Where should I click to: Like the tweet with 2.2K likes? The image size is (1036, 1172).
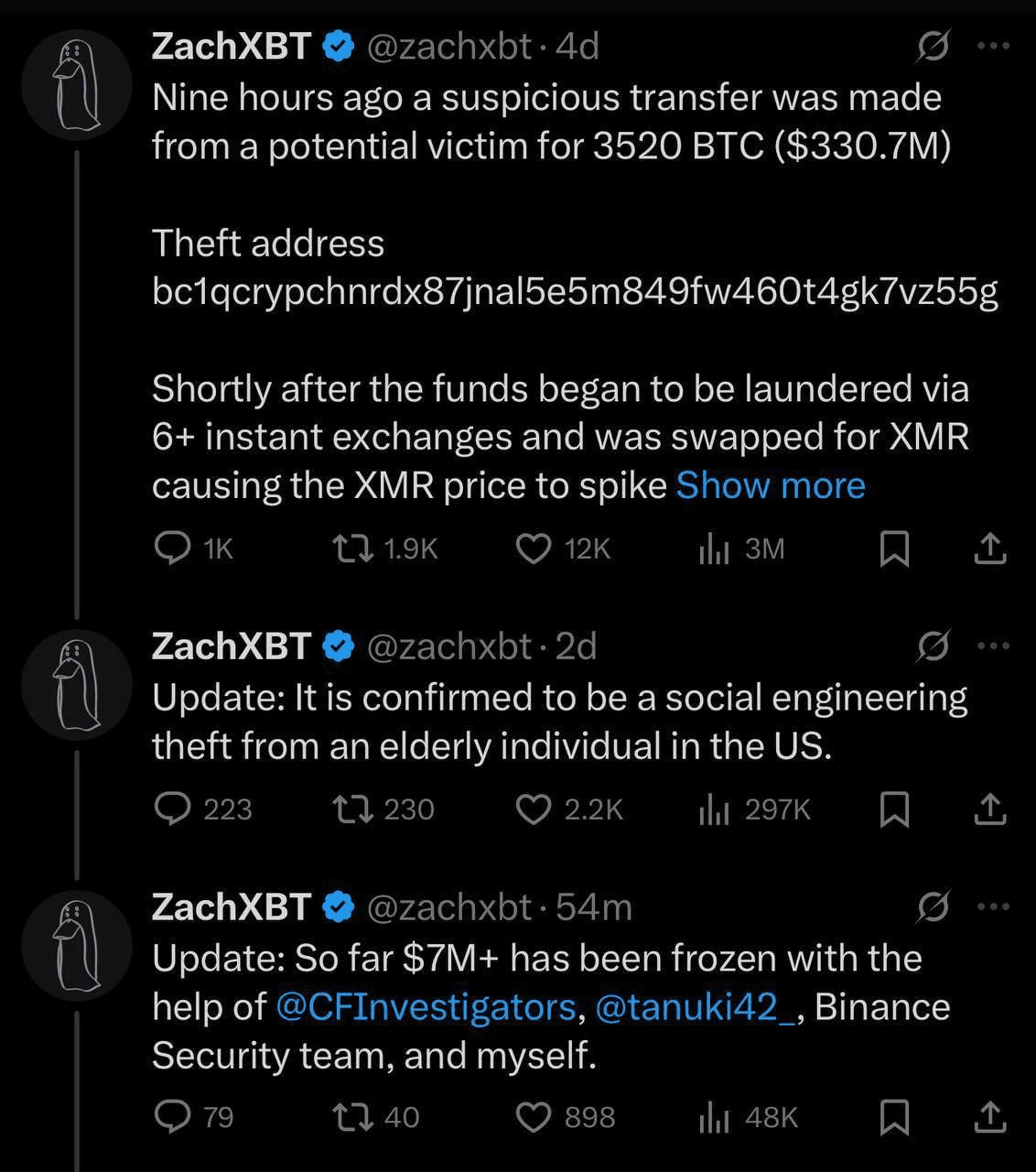click(534, 808)
